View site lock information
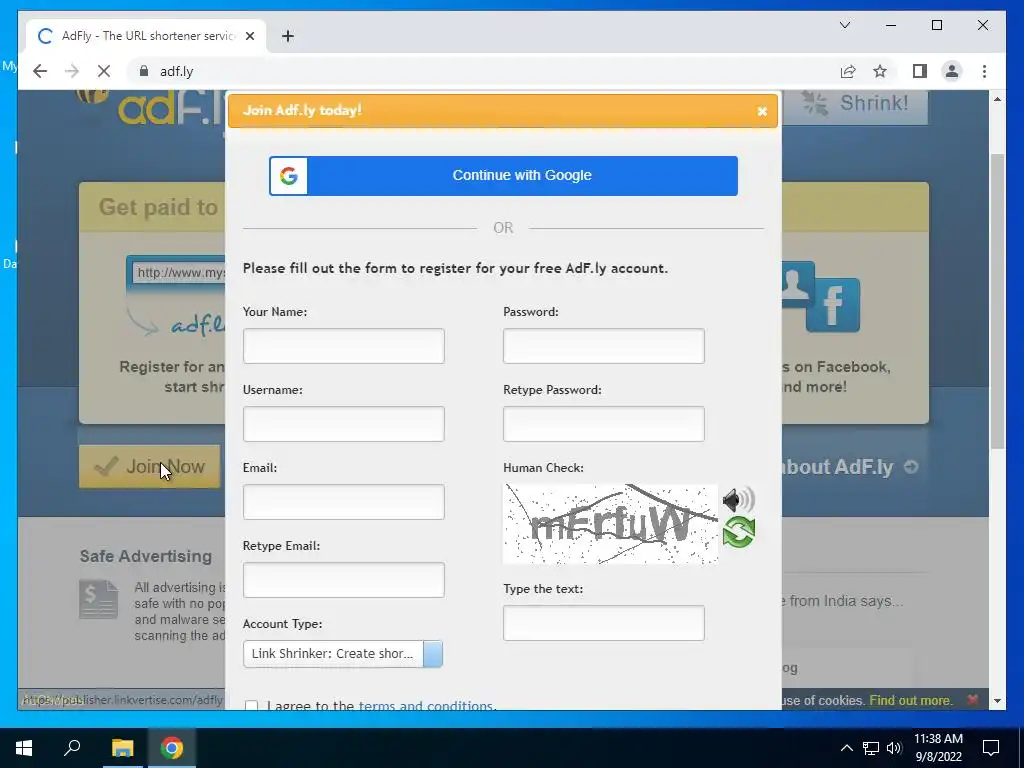The height and width of the screenshot is (768, 1024). [144, 71]
